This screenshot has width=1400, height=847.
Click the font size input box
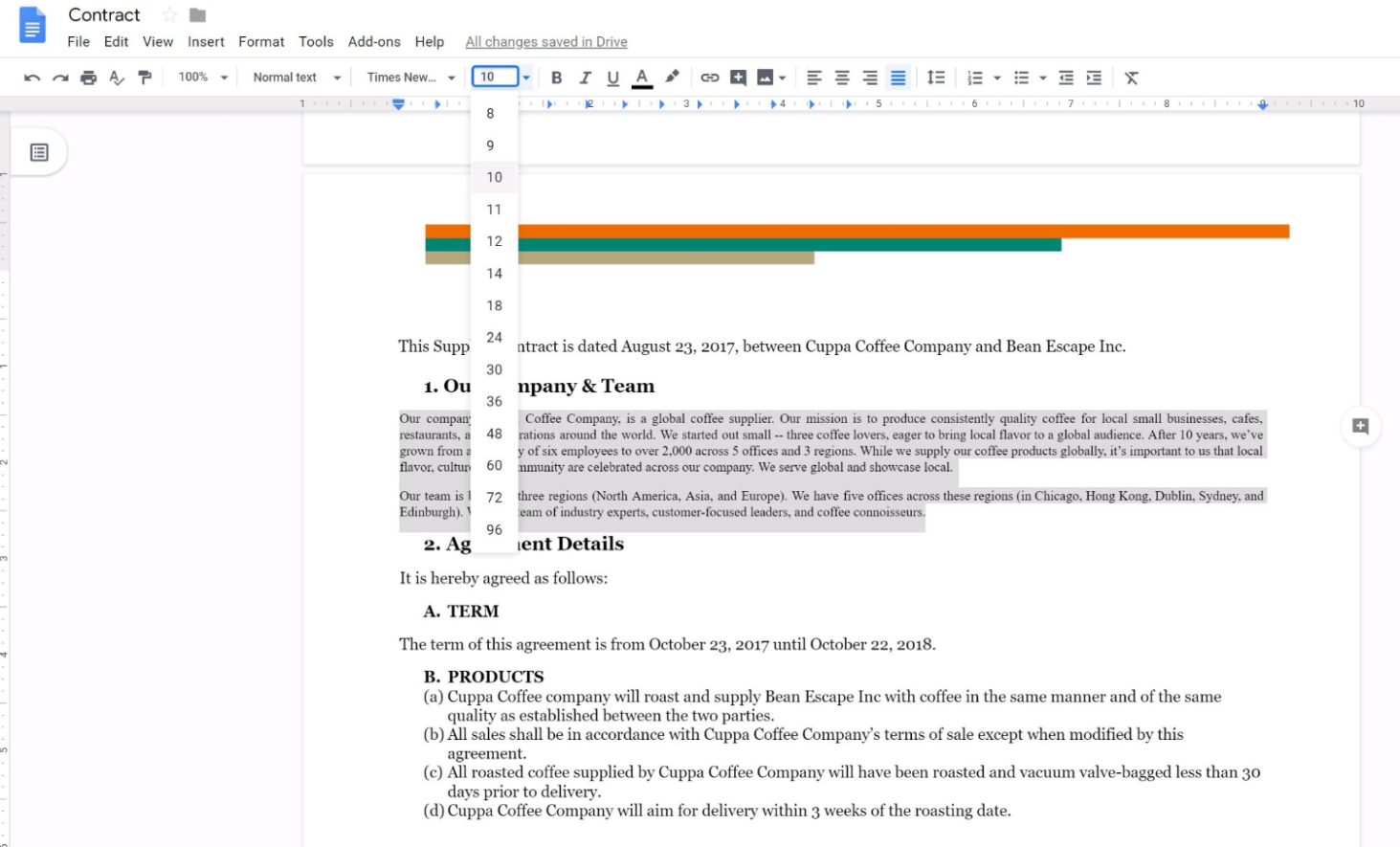click(495, 77)
